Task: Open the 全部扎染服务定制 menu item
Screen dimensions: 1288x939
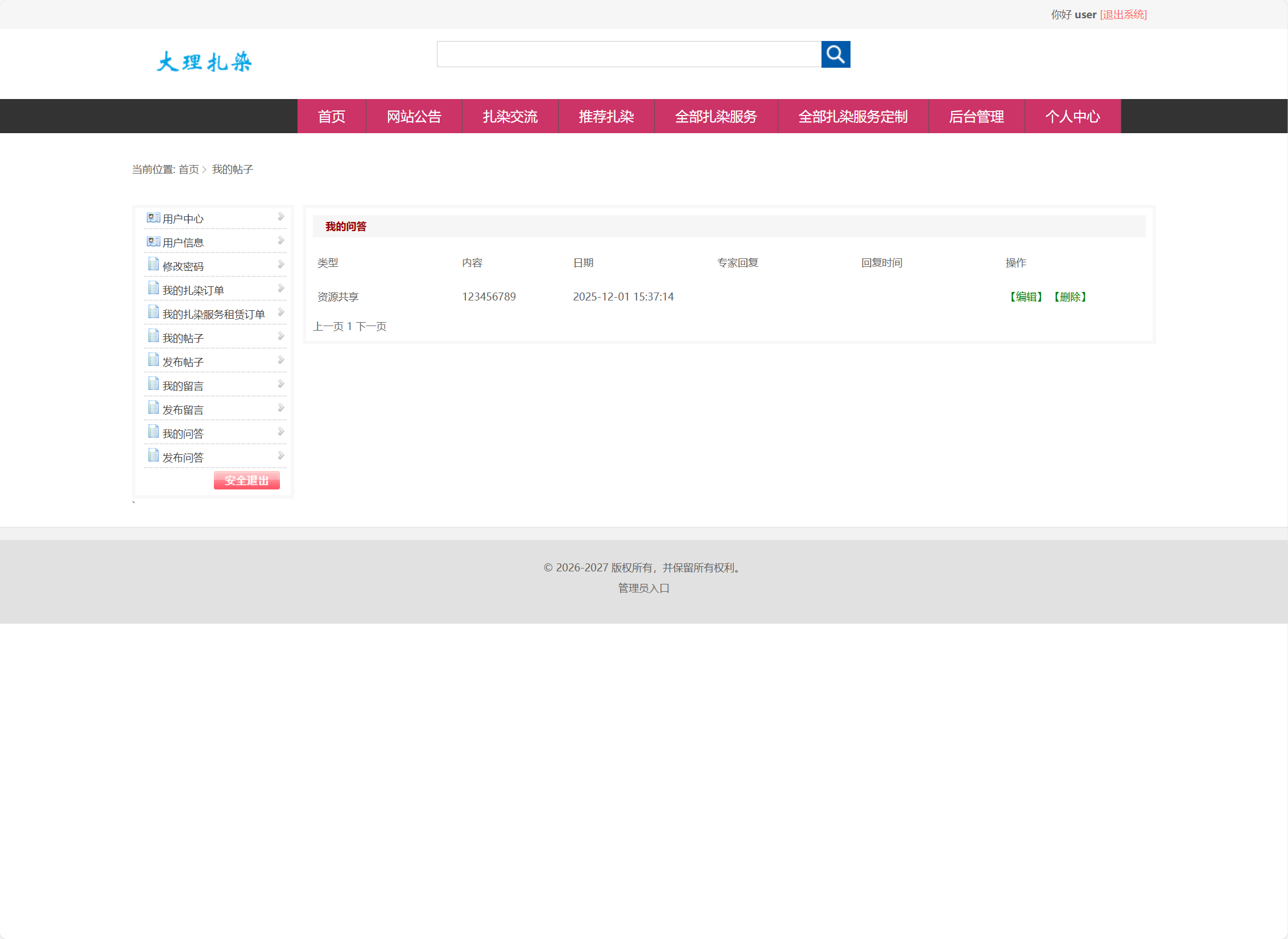Action: (x=852, y=117)
